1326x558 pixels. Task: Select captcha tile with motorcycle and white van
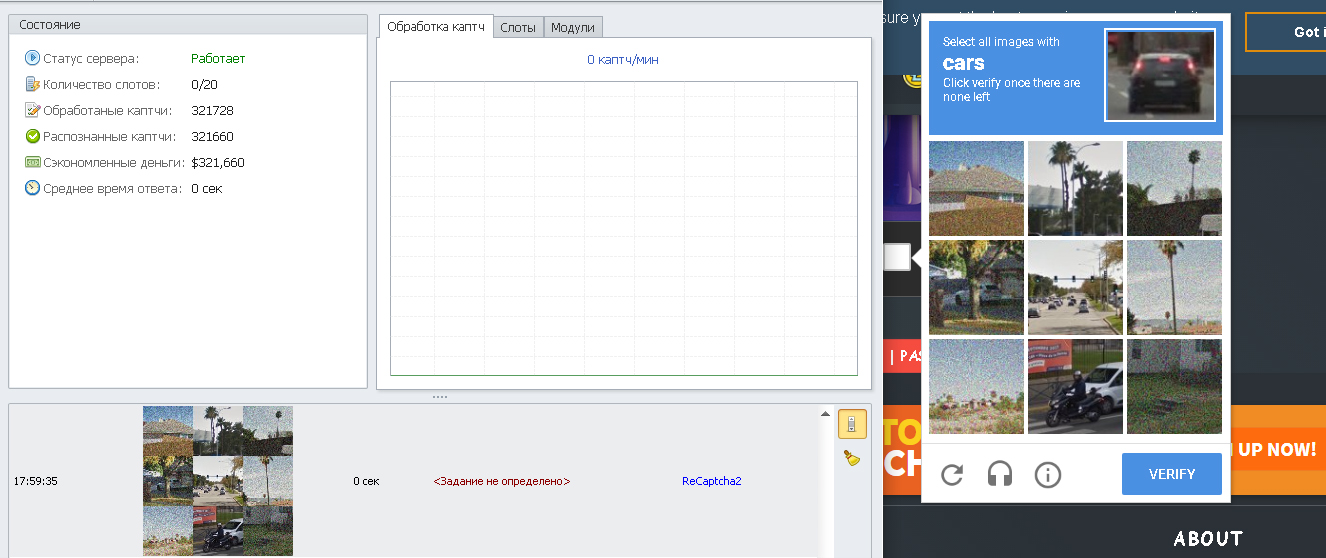[1075, 386]
